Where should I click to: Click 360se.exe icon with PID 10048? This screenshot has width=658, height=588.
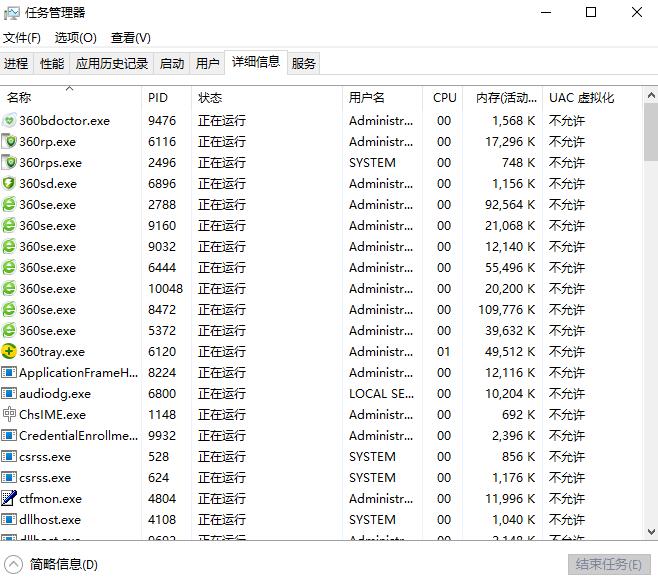(x=9, y=289)
